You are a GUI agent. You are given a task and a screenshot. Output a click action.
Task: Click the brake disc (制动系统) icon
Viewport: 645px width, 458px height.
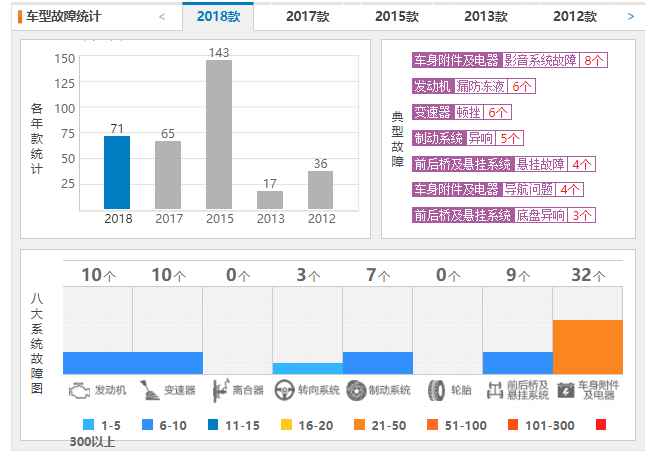pyautogui.click(x=356, y=390)
